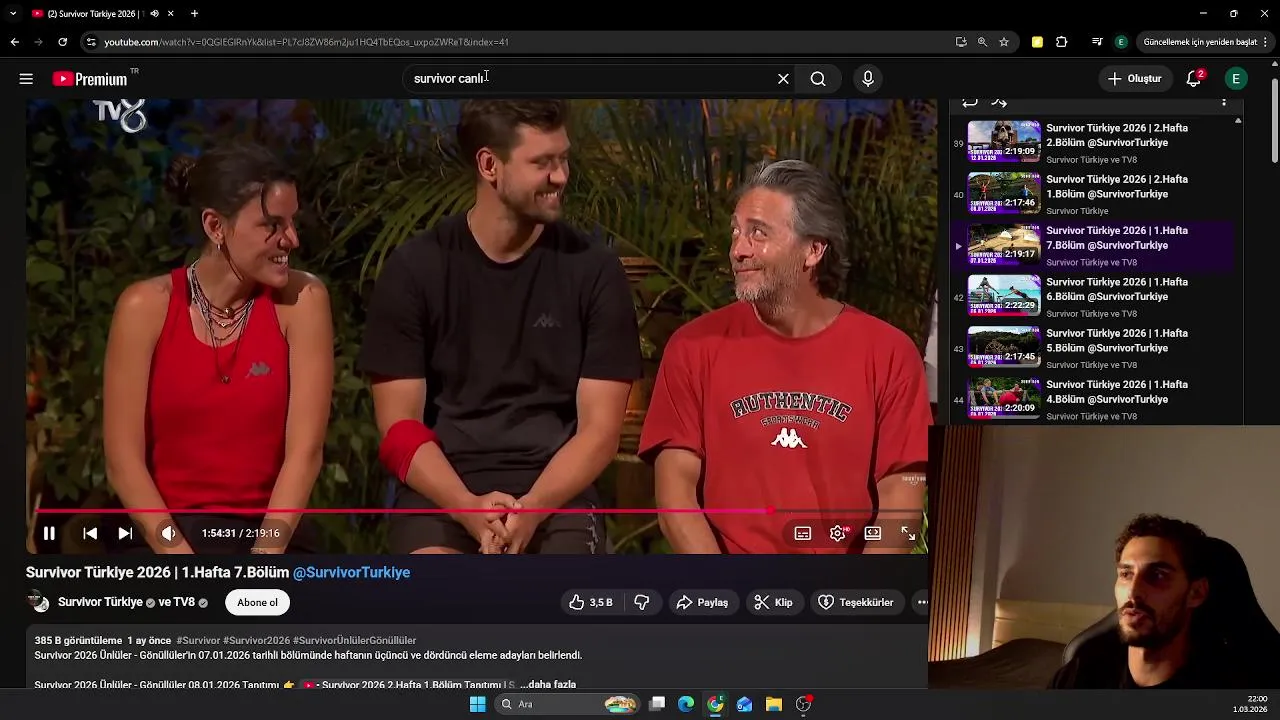Subscribe using the Abone ol button
The width and height of the screenshot is (1280, 720).
coord(257,602)
